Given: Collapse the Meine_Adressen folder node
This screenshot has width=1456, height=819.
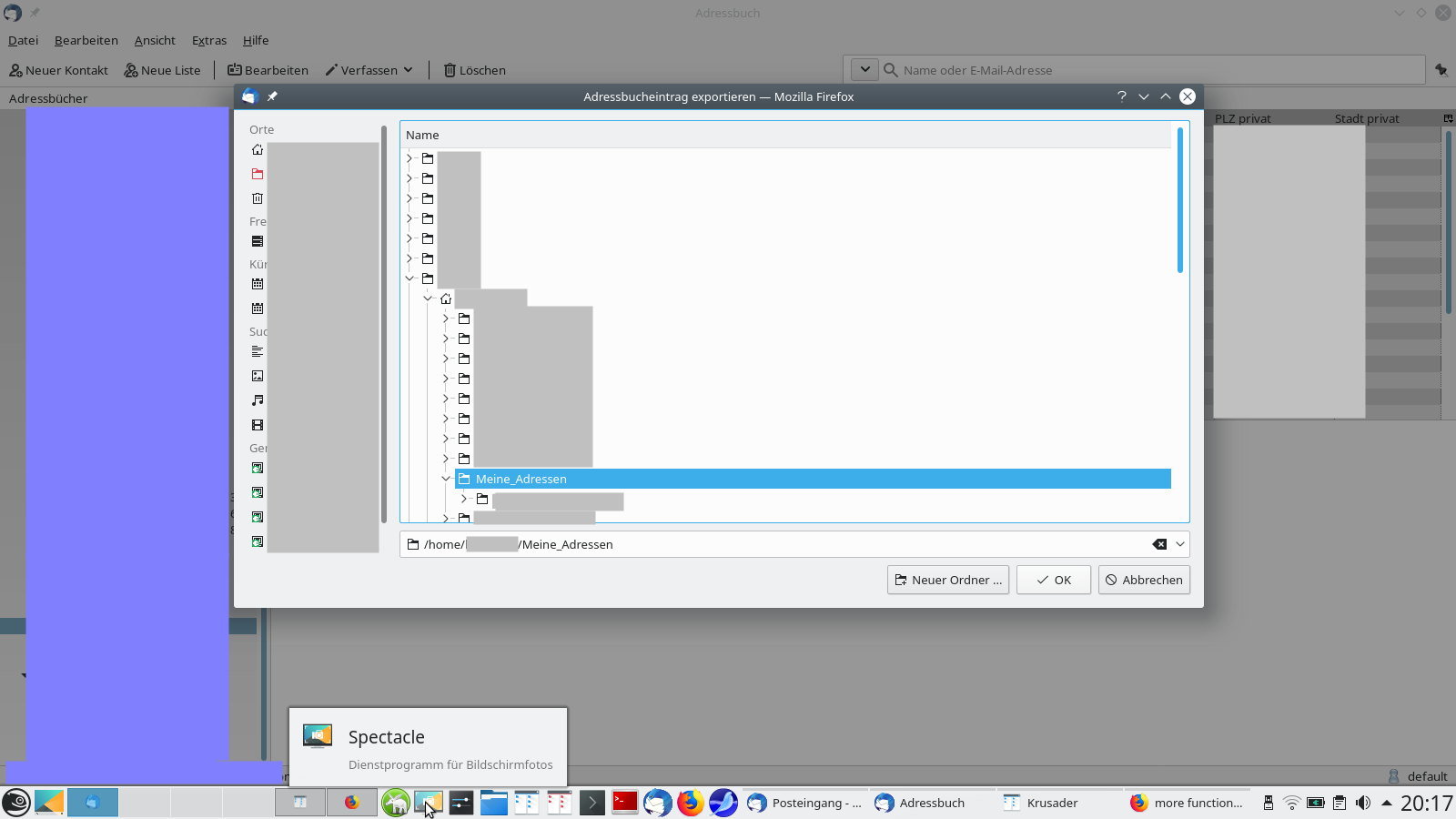Looking at the screenshot, I should pos(446,479).
